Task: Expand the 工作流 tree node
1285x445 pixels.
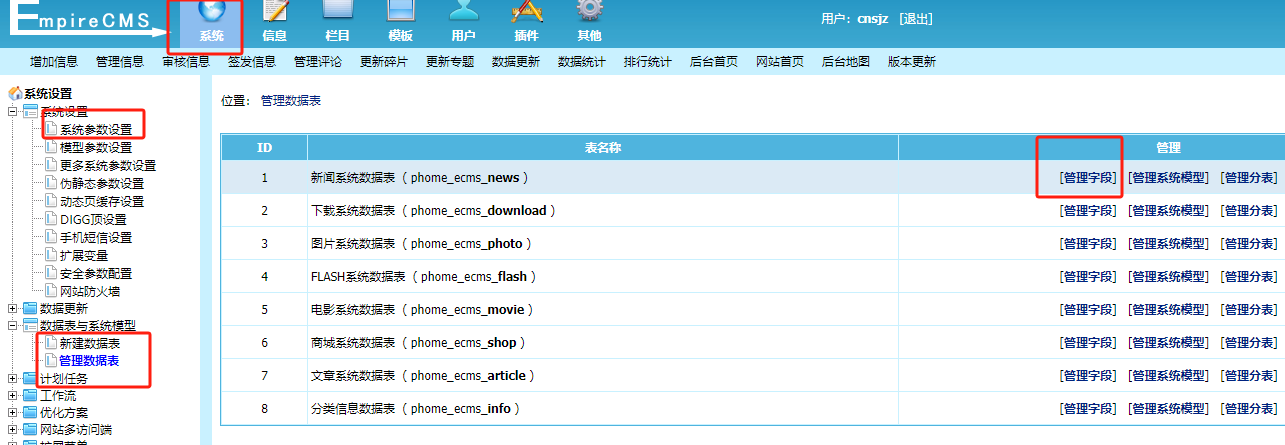Action: click(13, 396)
